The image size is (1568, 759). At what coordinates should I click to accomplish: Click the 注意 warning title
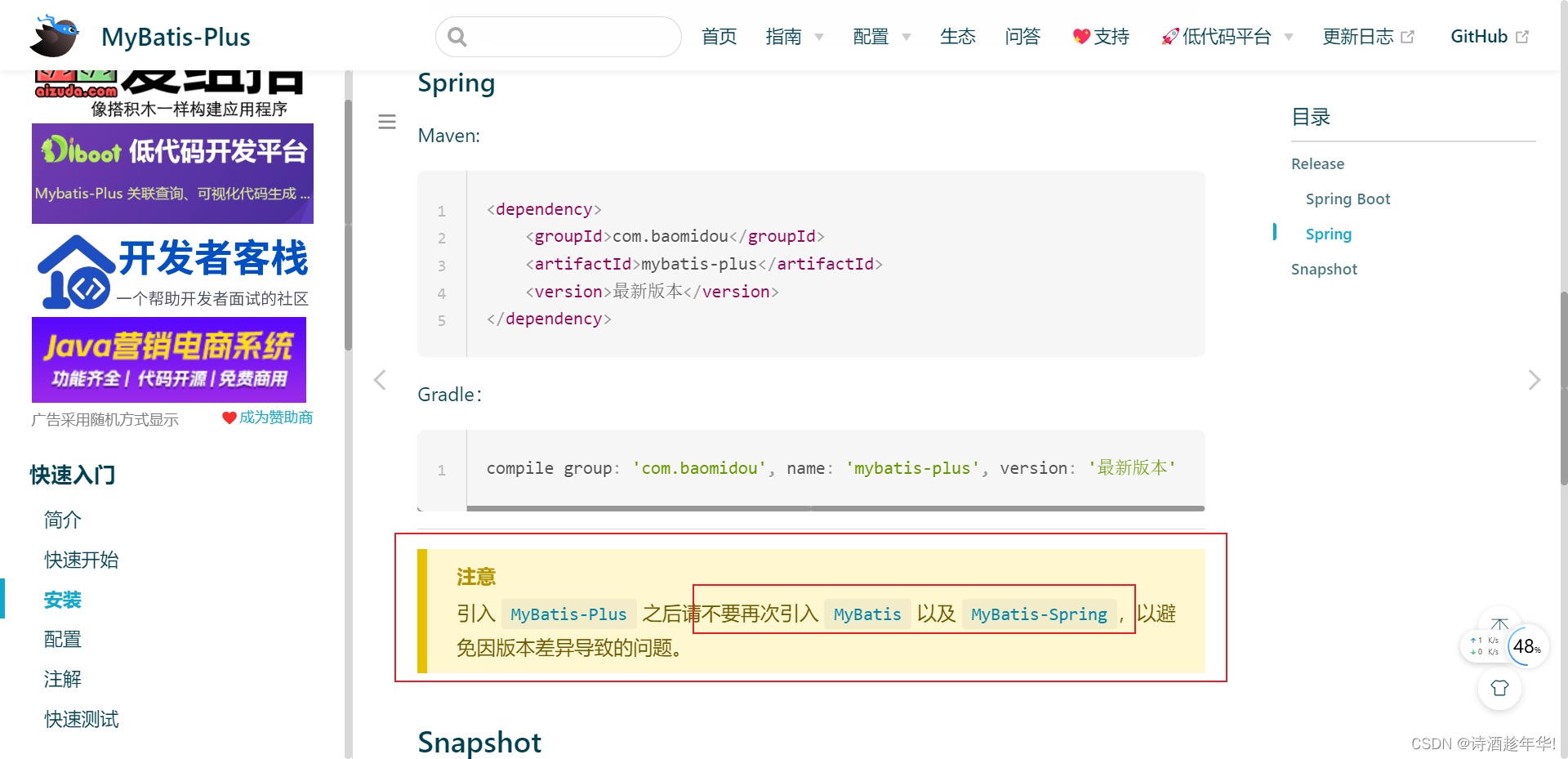476,578
